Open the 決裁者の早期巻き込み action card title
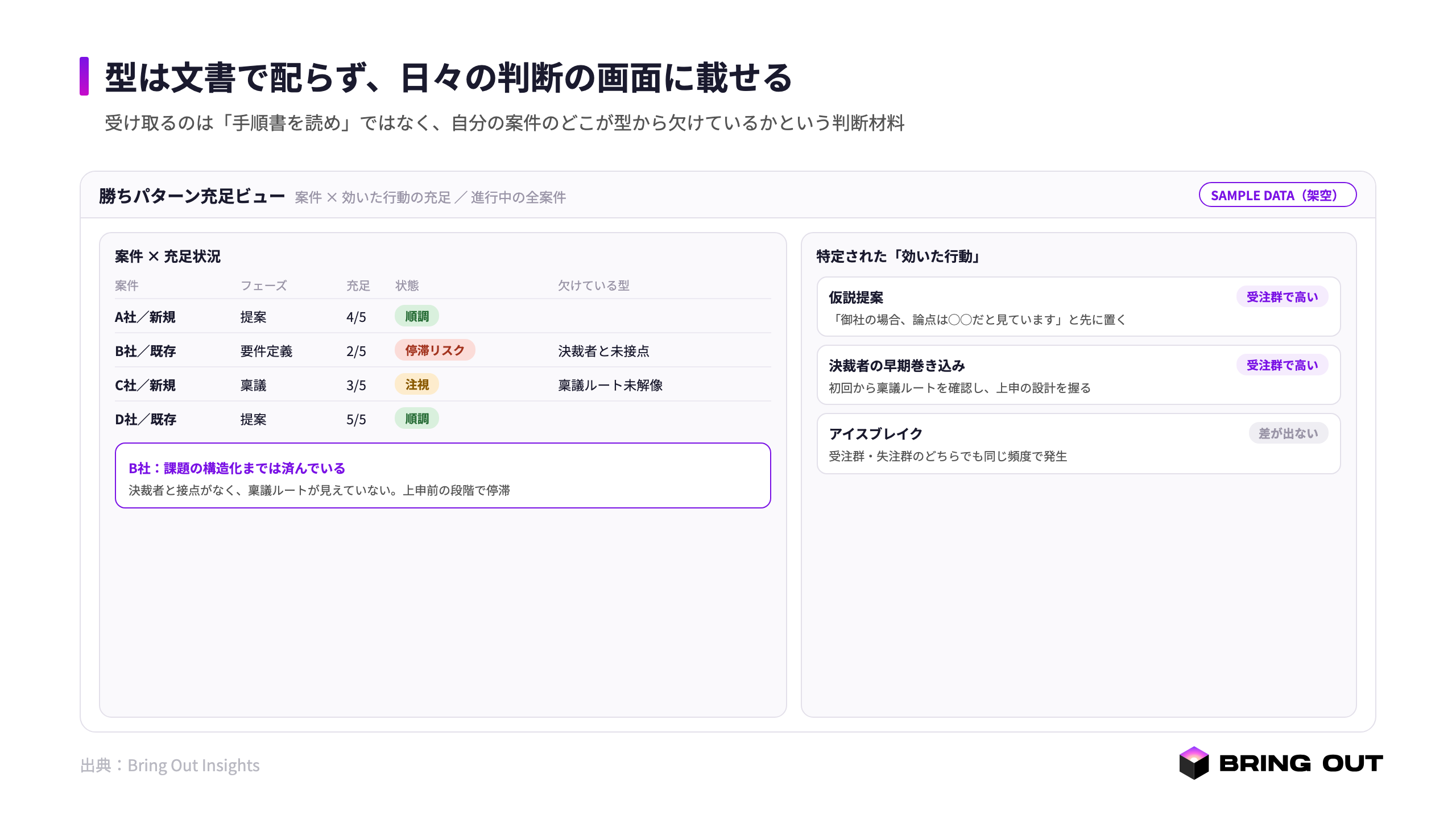The width and height of the screenshot is (1456, 819). [x=897, y=366]
